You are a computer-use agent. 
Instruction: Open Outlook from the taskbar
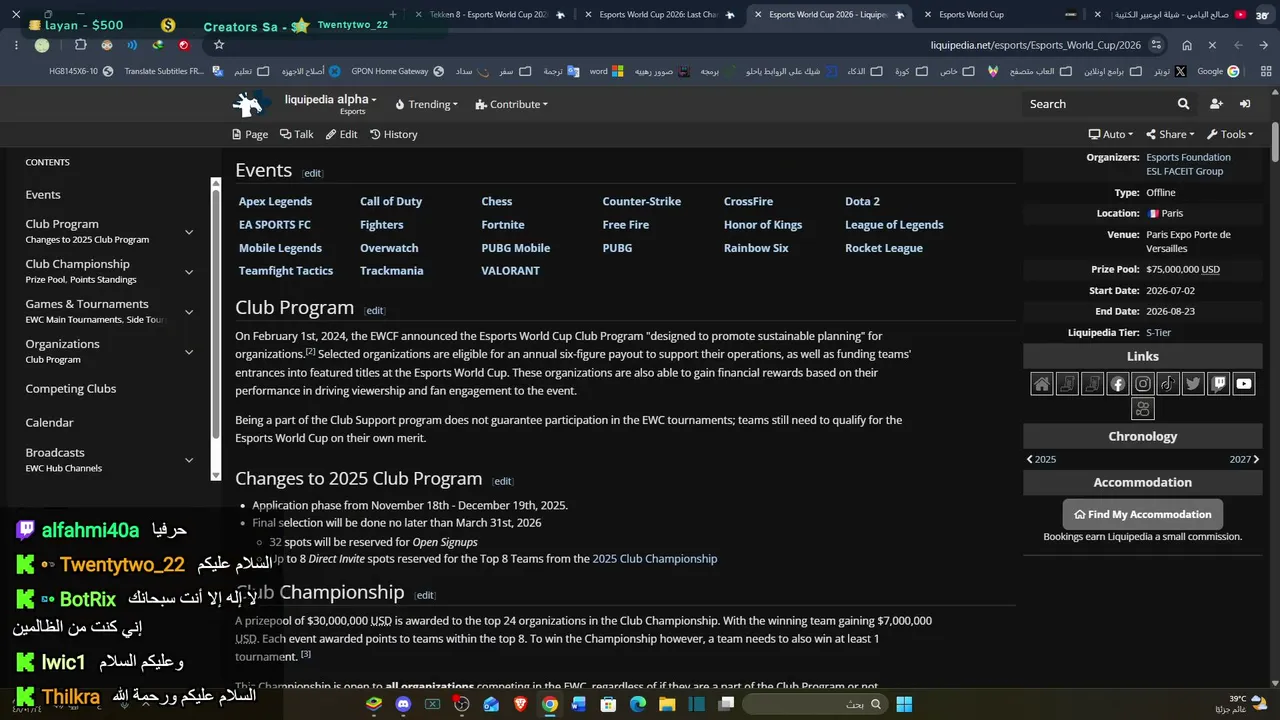coord(491,705)
